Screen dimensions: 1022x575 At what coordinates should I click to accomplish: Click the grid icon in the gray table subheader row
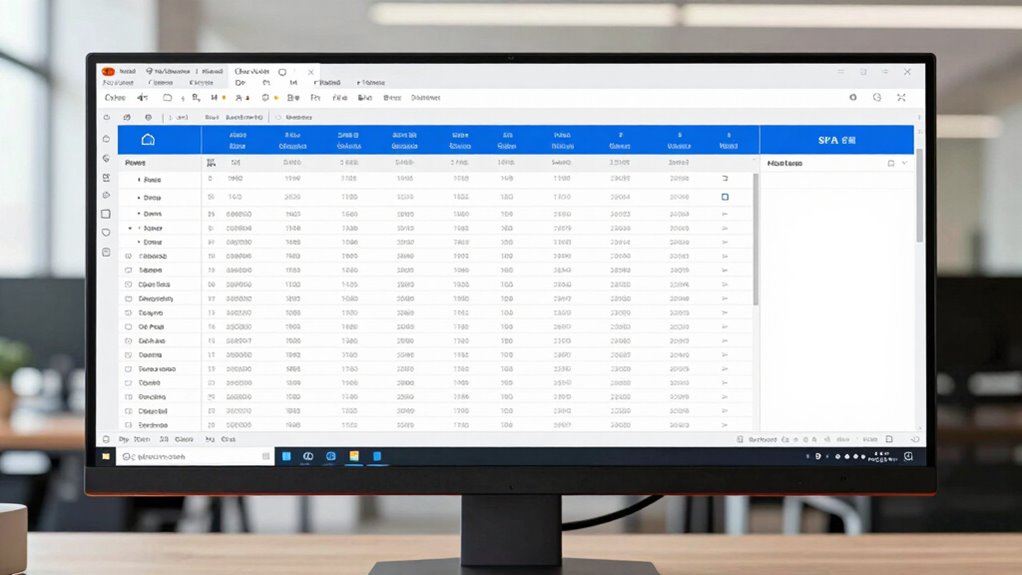click(x=211, y=162)
